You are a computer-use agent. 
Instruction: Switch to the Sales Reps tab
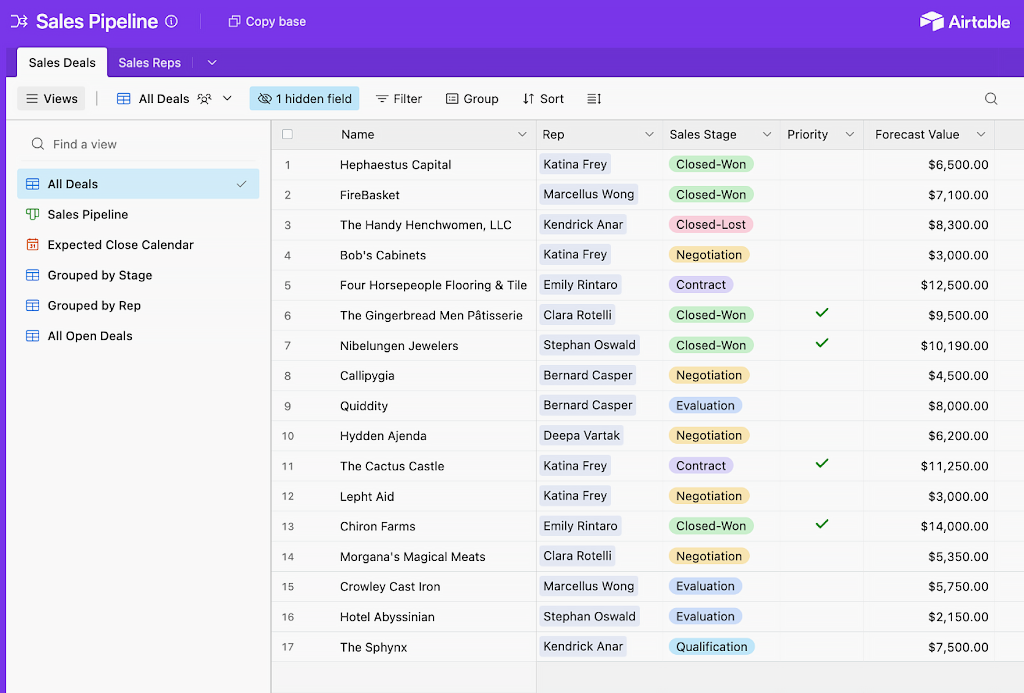click(150, 63)
